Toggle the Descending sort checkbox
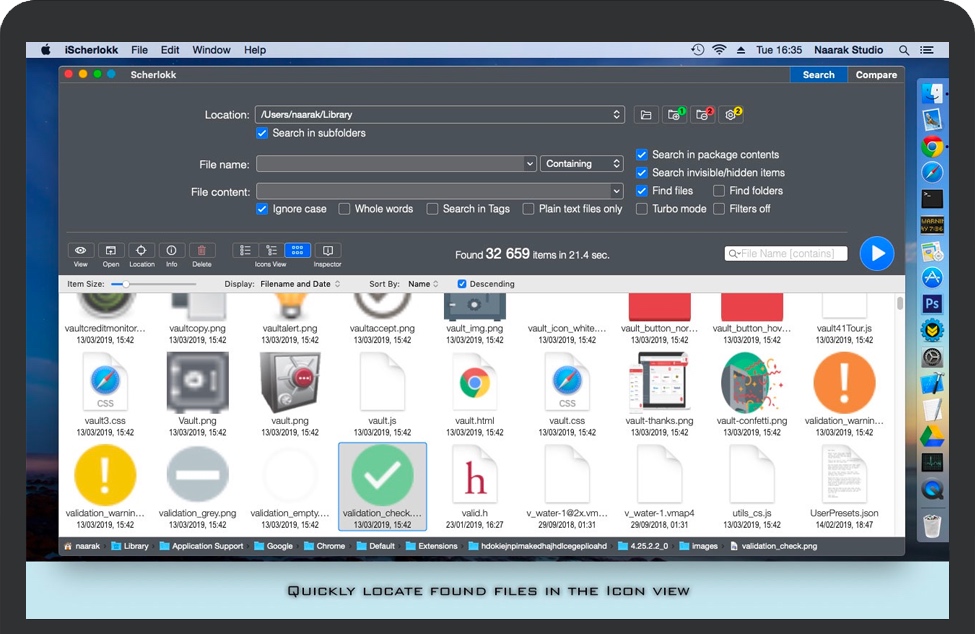Image resolution: width=975 pixels, height=634 pixels. [x=462, y=284]
